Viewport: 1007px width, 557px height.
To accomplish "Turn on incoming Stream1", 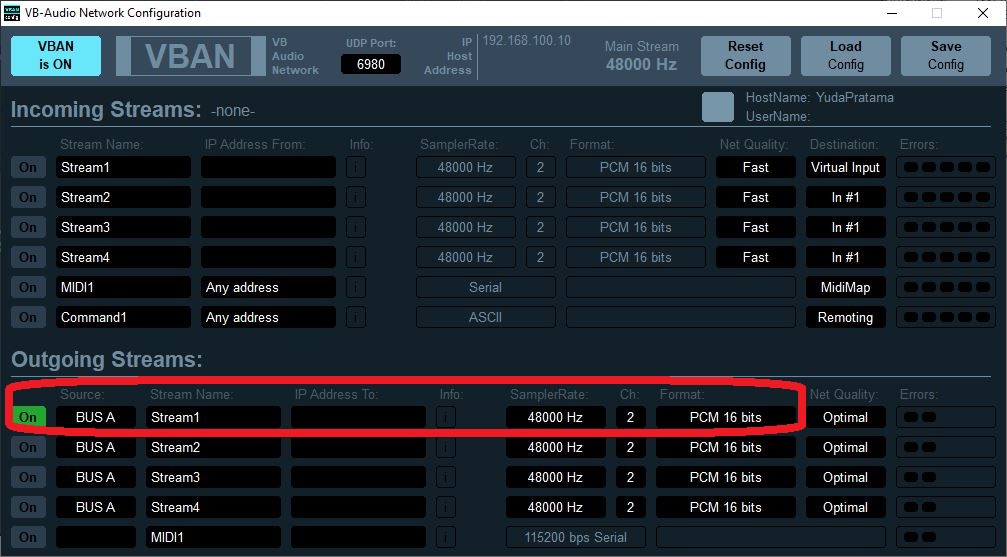I will [28, 167].
